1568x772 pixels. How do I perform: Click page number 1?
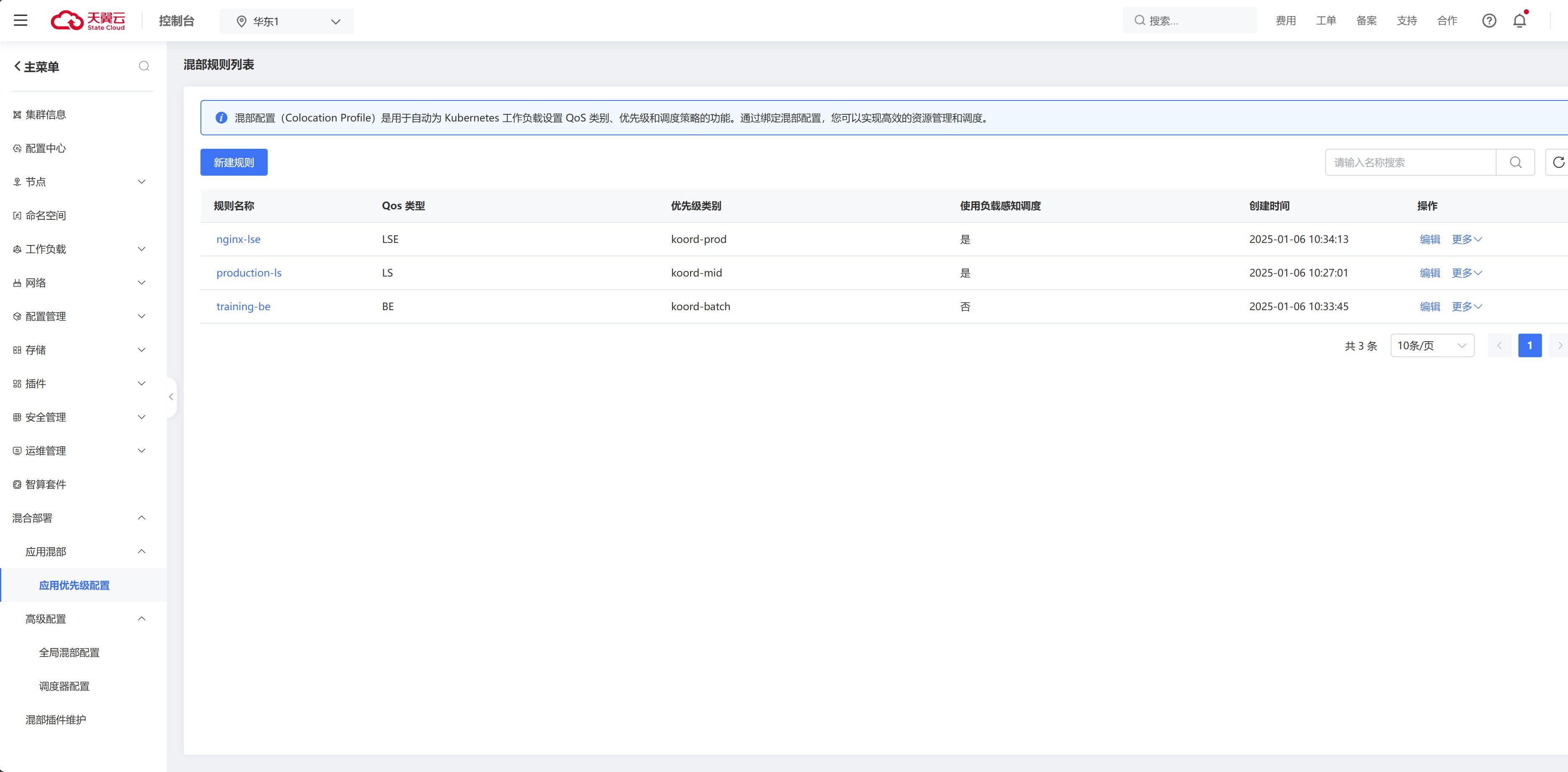tap(1530, 345)
